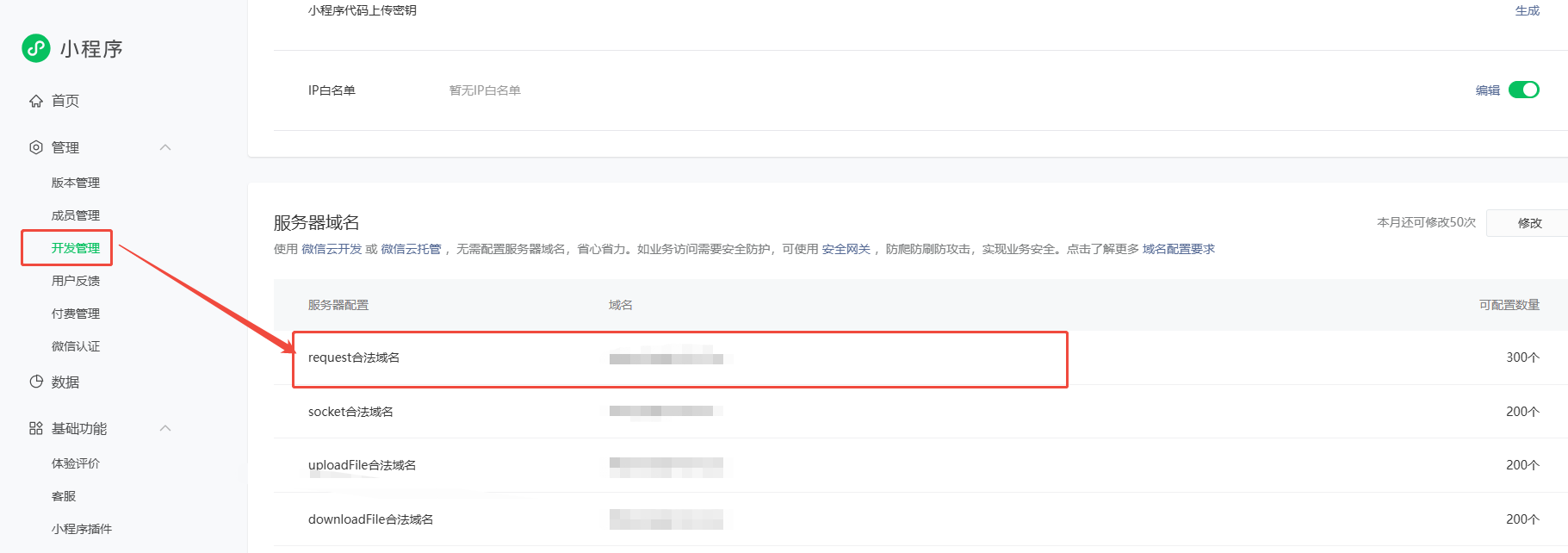Open 用户反馈 page

pos(76,281)
